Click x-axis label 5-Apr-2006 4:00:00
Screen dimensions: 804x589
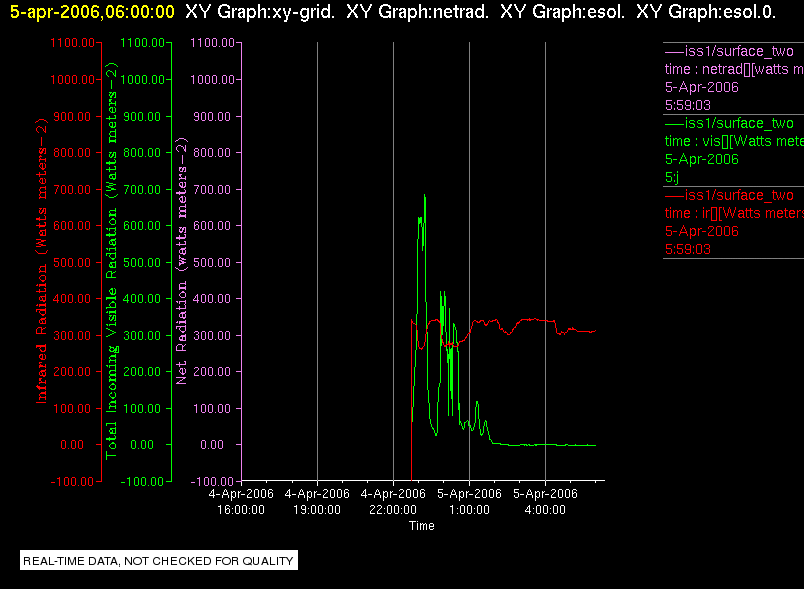545,501
